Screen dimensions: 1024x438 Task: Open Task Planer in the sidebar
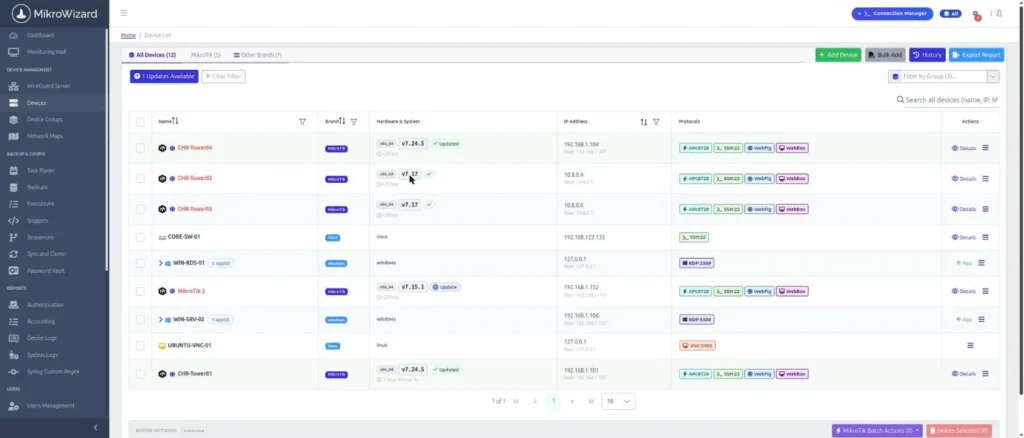pyautogui.click(x=40, y=170)
